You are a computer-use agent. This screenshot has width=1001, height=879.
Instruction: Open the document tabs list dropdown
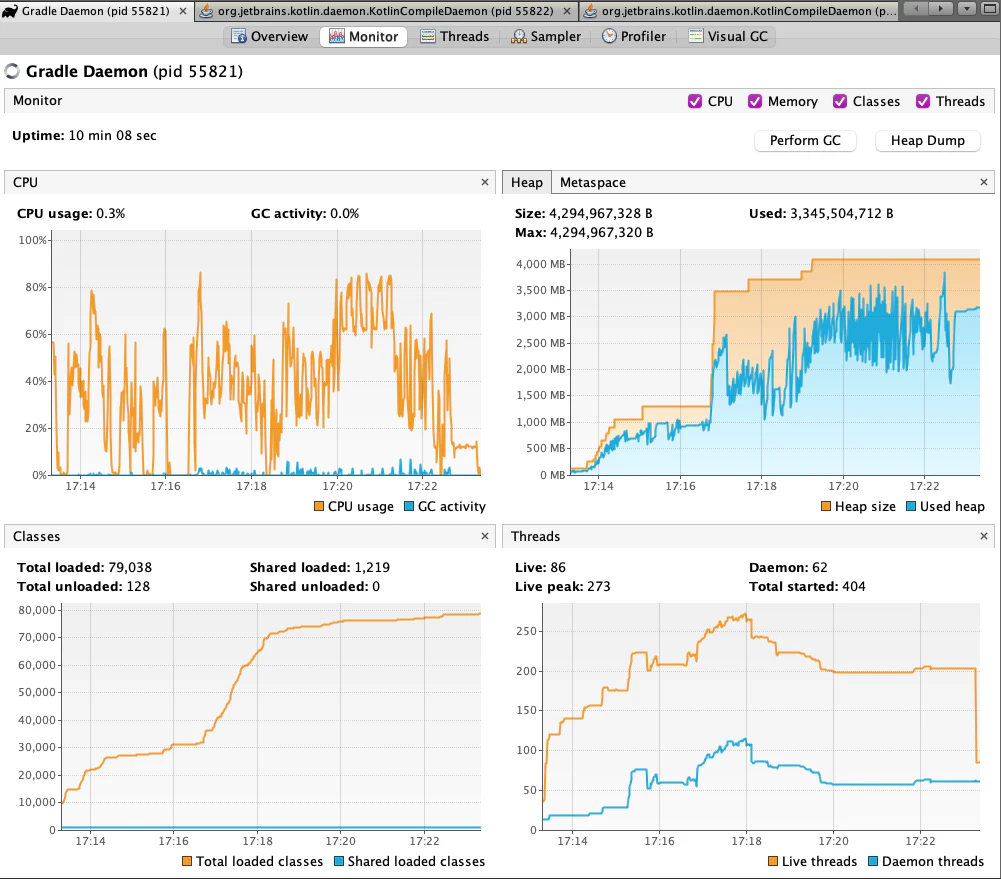[x=967, y=8]
